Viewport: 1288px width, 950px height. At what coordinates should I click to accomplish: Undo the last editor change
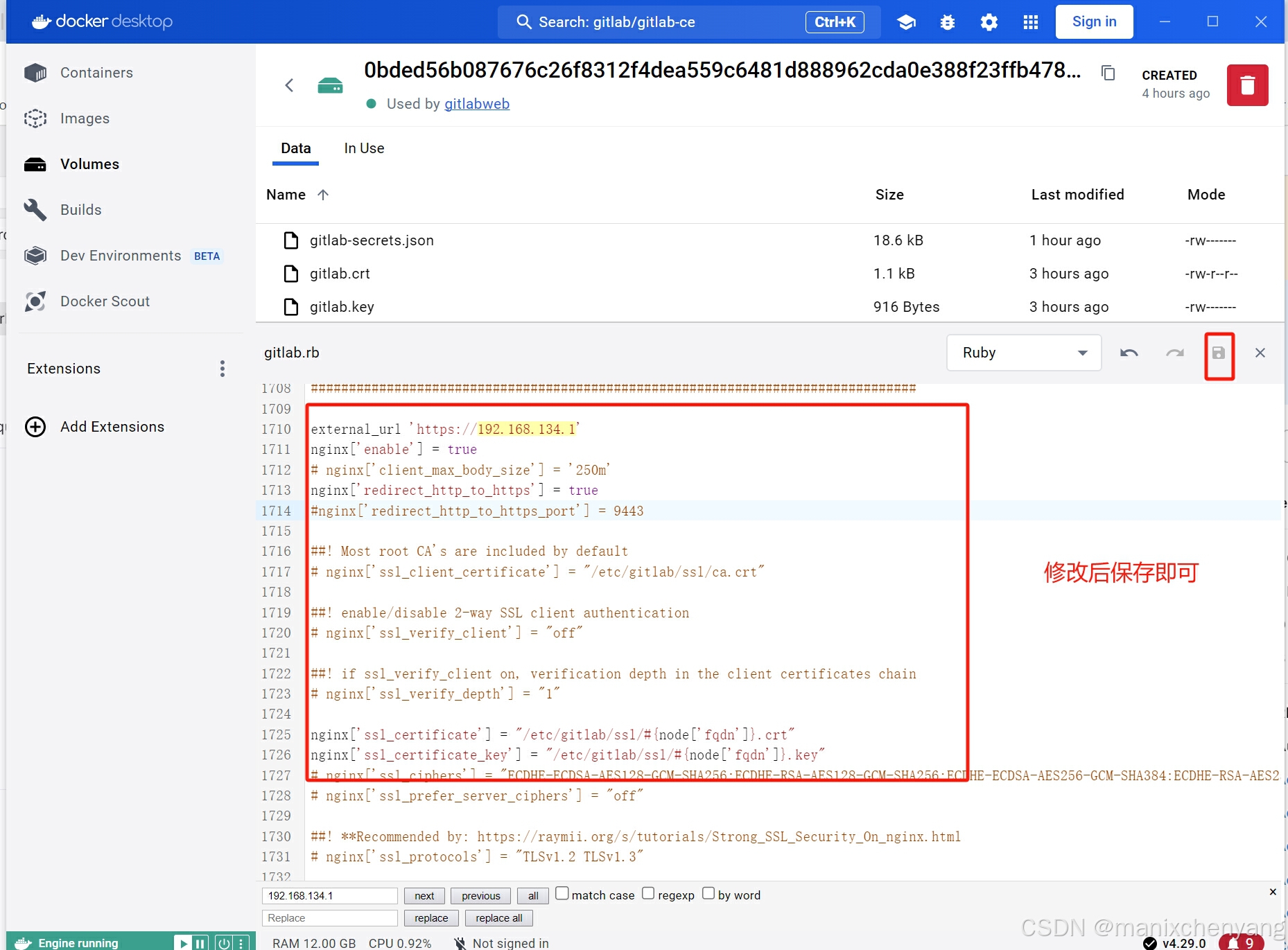[1129, 353]
